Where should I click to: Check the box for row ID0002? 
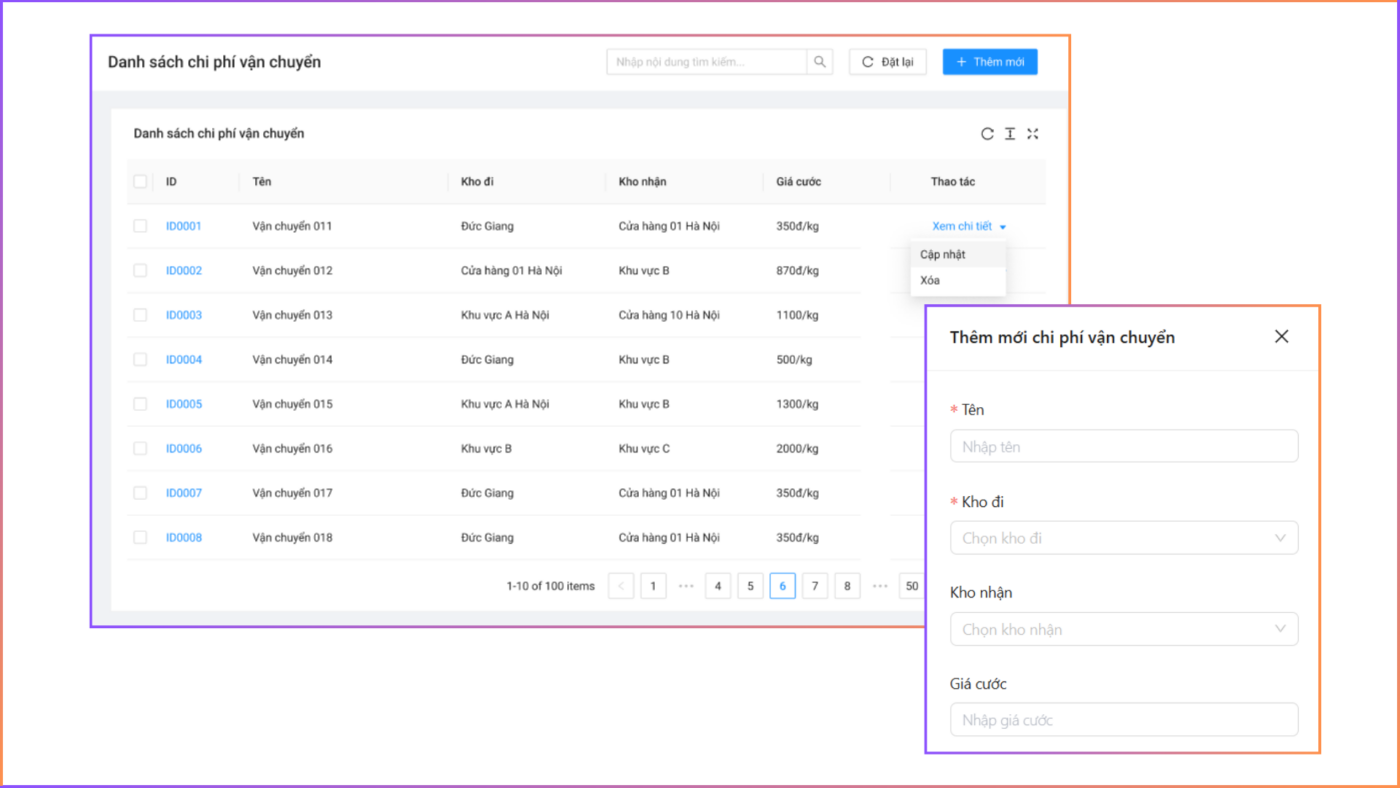[x=140, y=271]
